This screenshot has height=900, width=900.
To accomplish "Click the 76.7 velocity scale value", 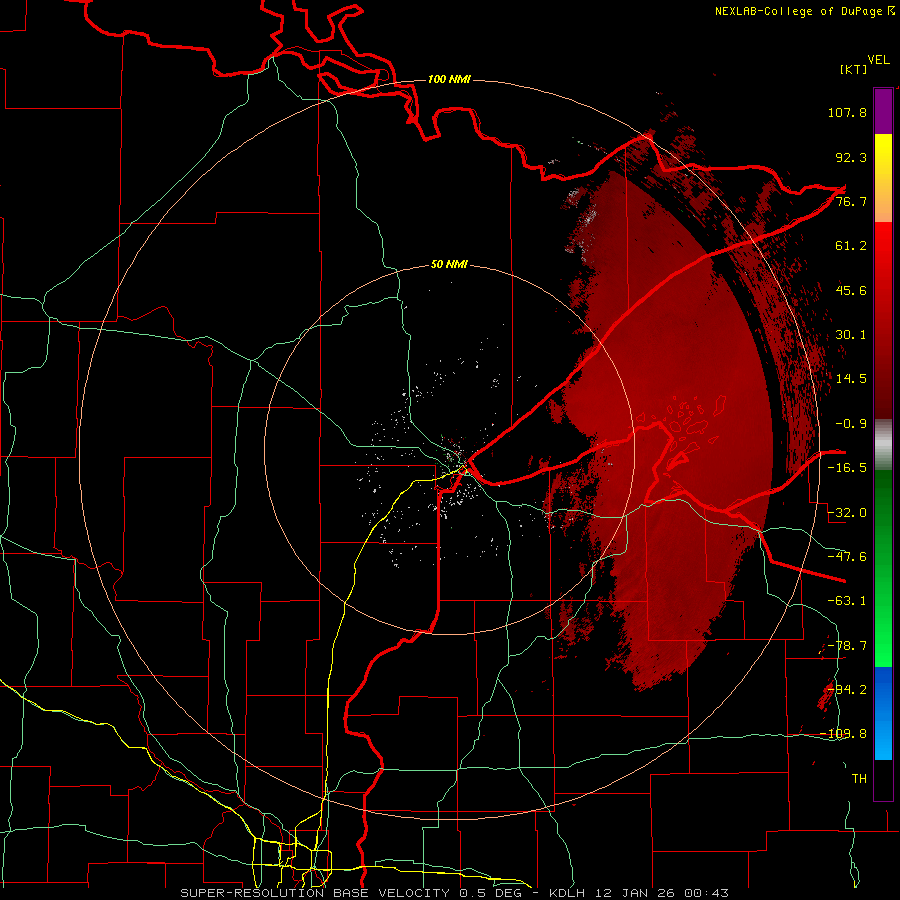I will [x=851, y=201].
